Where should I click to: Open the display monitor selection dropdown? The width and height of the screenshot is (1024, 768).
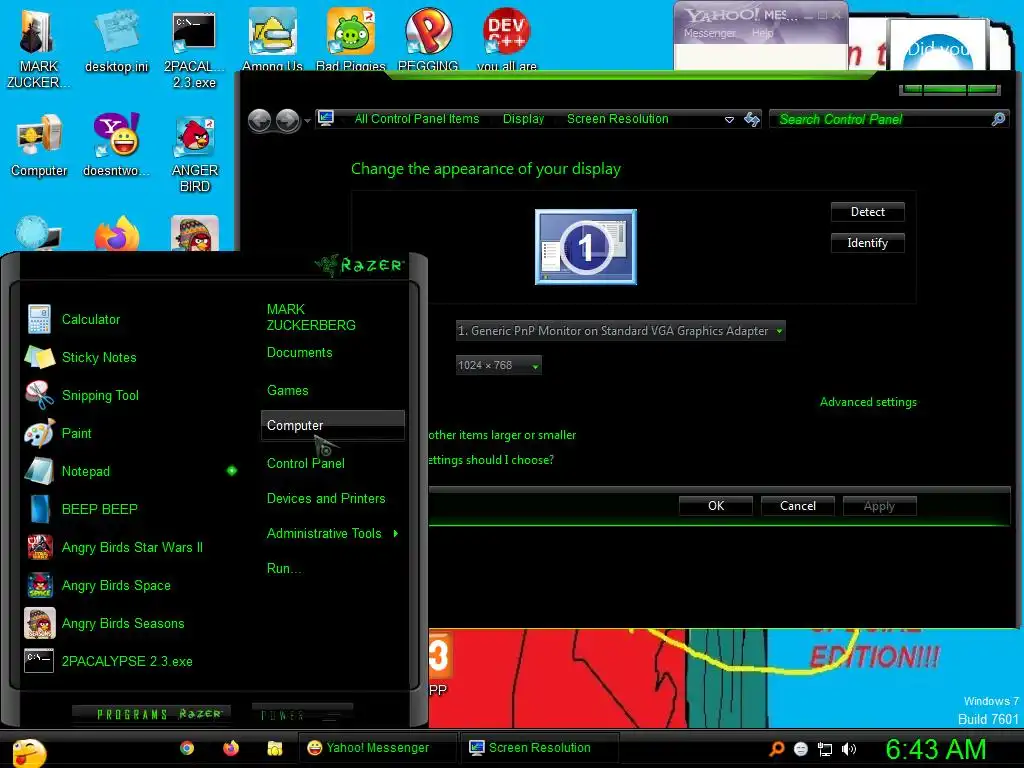pos(620,330)
